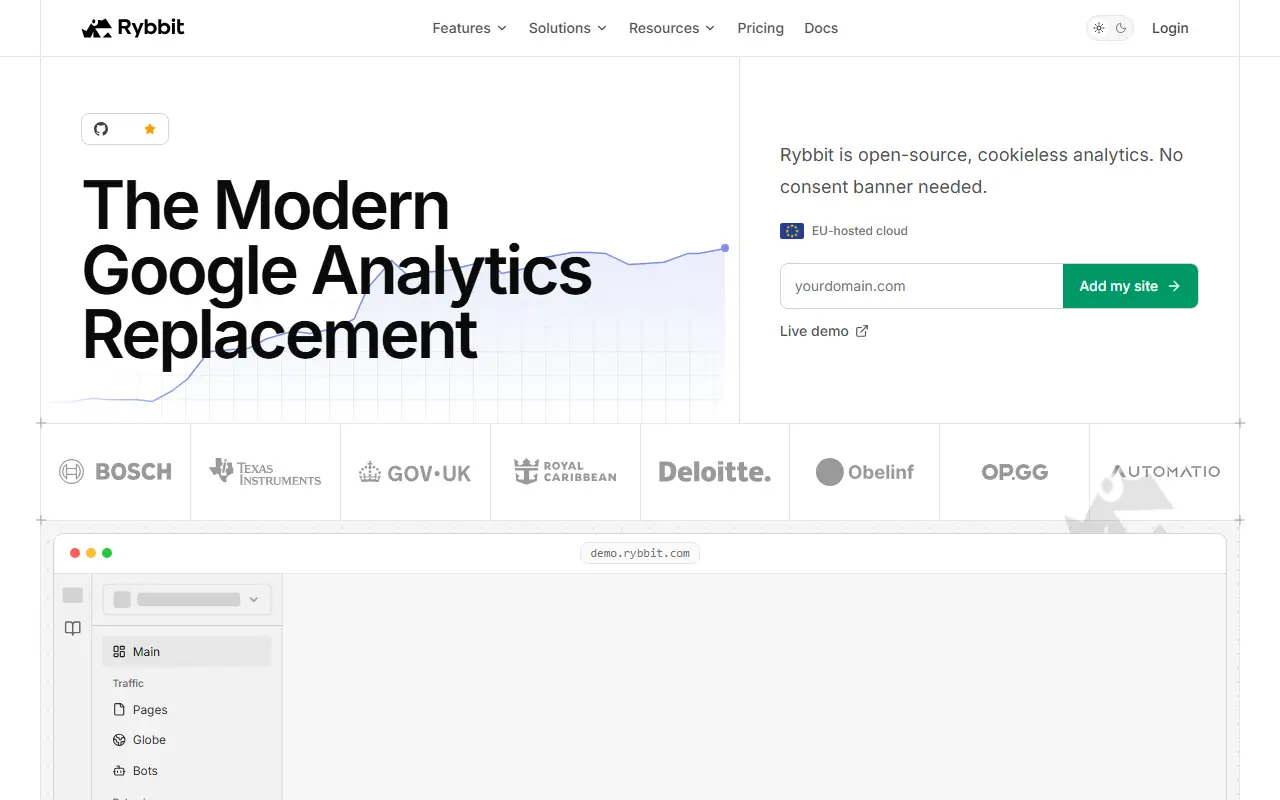1280x800 pixels.
Task: Click the "Traffic" section heading in demo sidebar
Action: pyautogui.click(x=128, y=683)
